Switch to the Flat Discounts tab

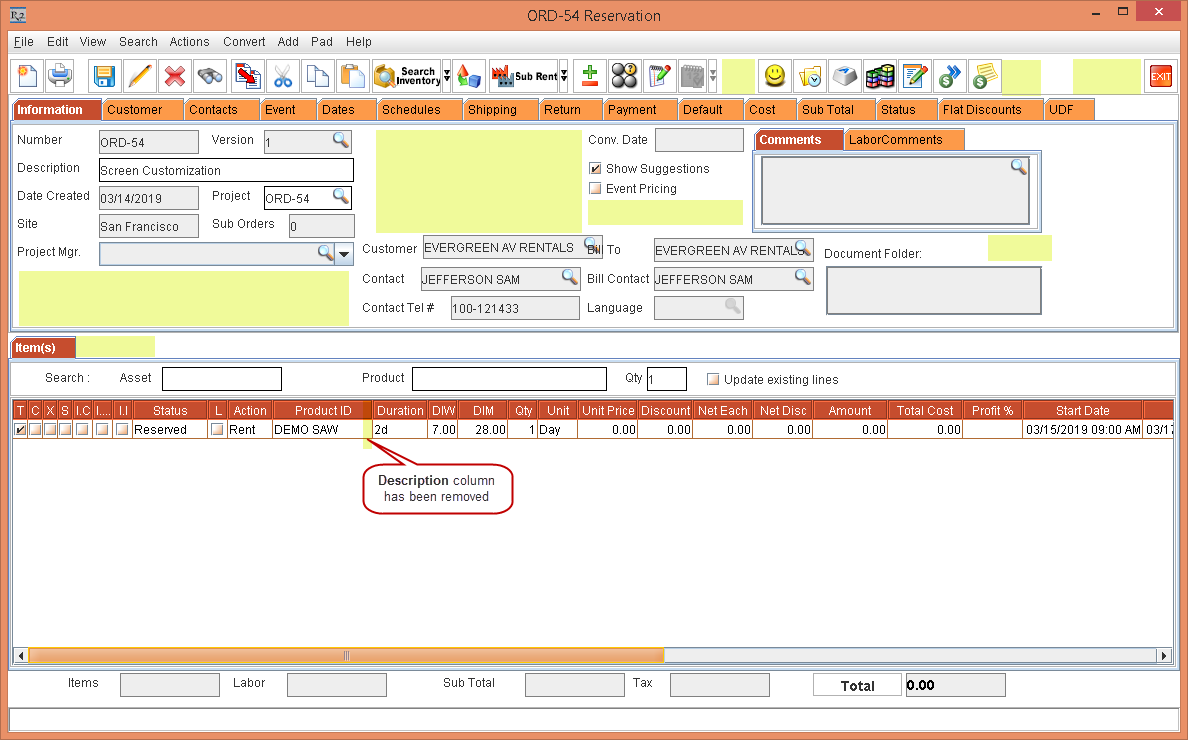[989, 110]
